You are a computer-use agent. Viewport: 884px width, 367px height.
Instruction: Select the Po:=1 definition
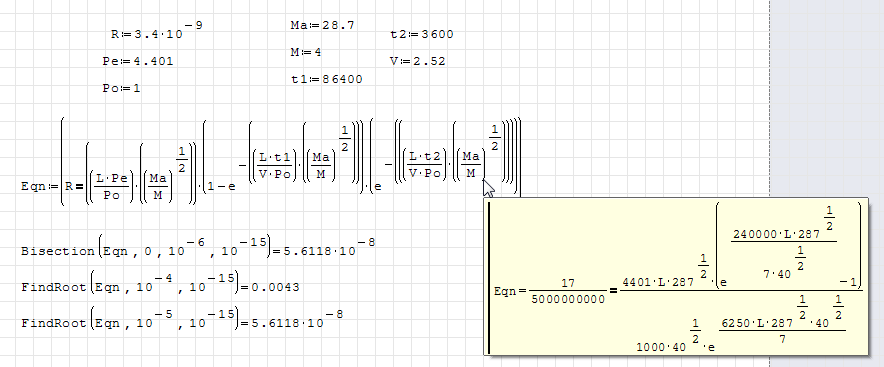pyautogui.click(x=121, y=88)
